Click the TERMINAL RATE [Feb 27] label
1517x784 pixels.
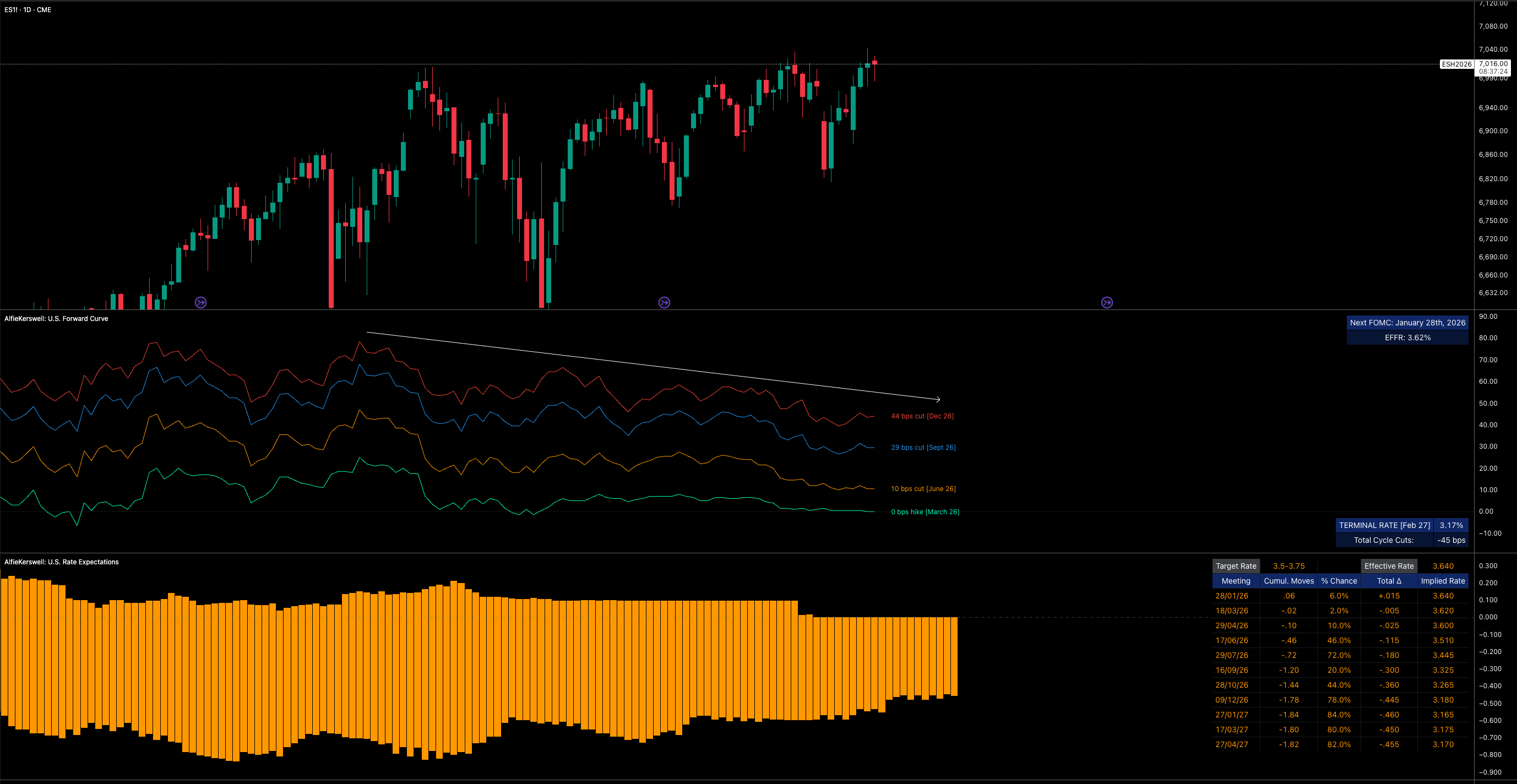coord(1384,525)
